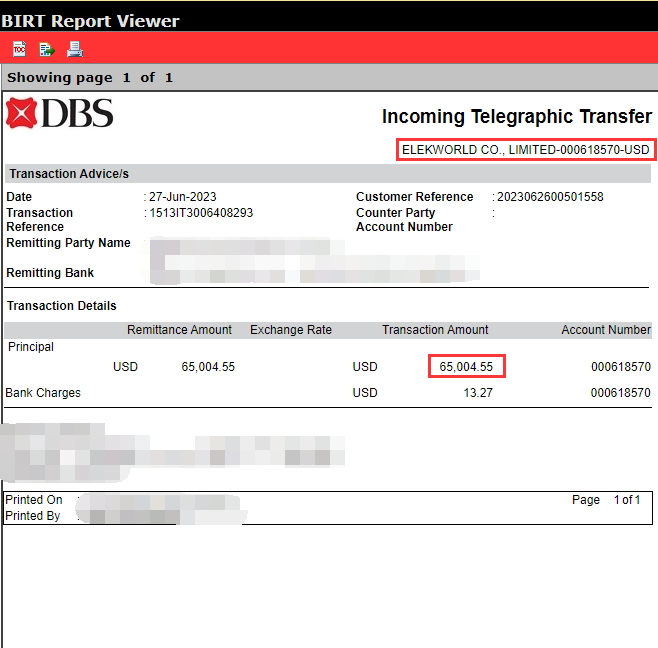Select customer reference 2023062600501558
658x648 pixels.
pos(550,197)
